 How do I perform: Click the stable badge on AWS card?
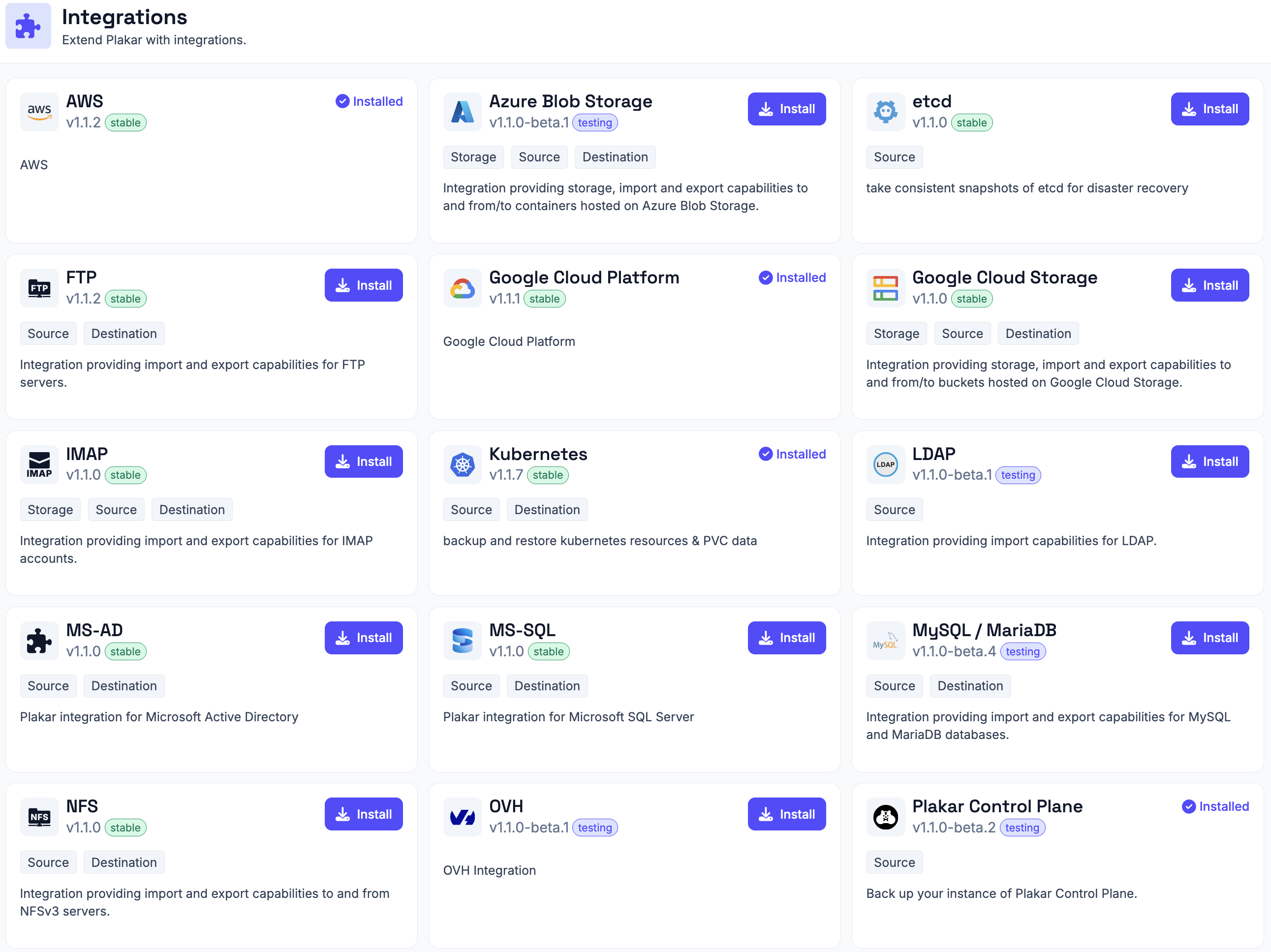(x=125, y=123)
